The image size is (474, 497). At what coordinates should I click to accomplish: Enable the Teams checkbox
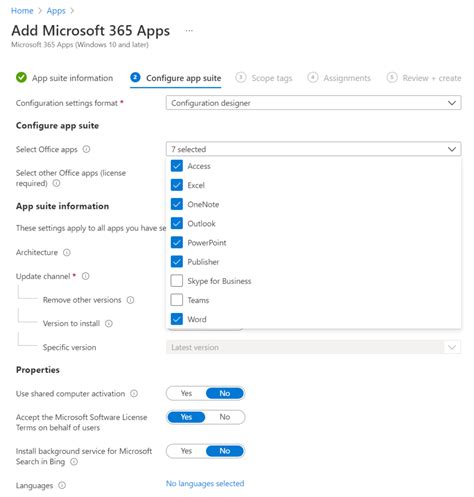click(177, 300)
